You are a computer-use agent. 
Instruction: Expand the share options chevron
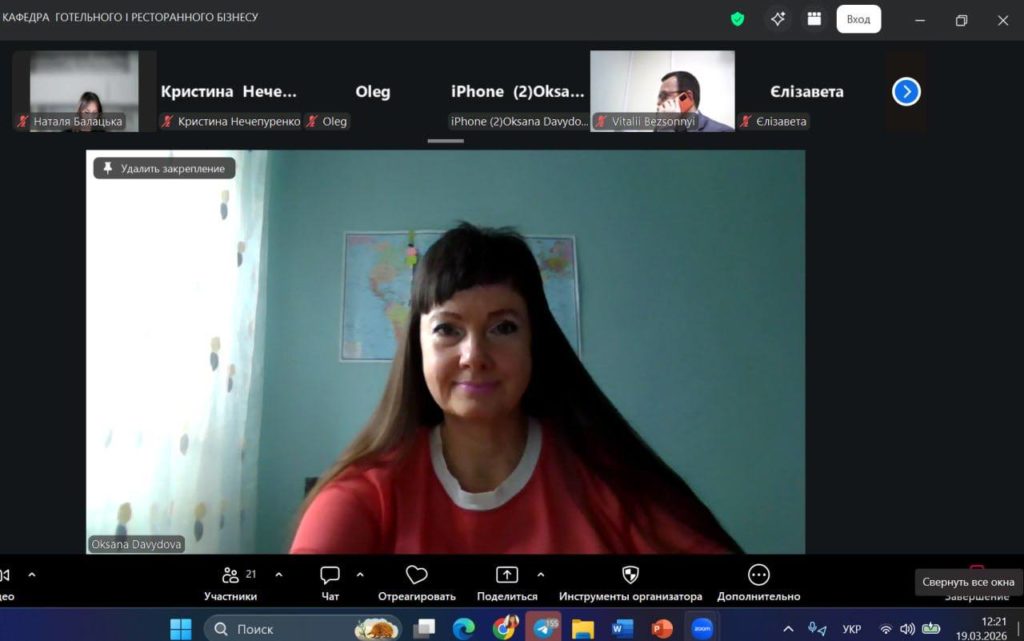541,575
